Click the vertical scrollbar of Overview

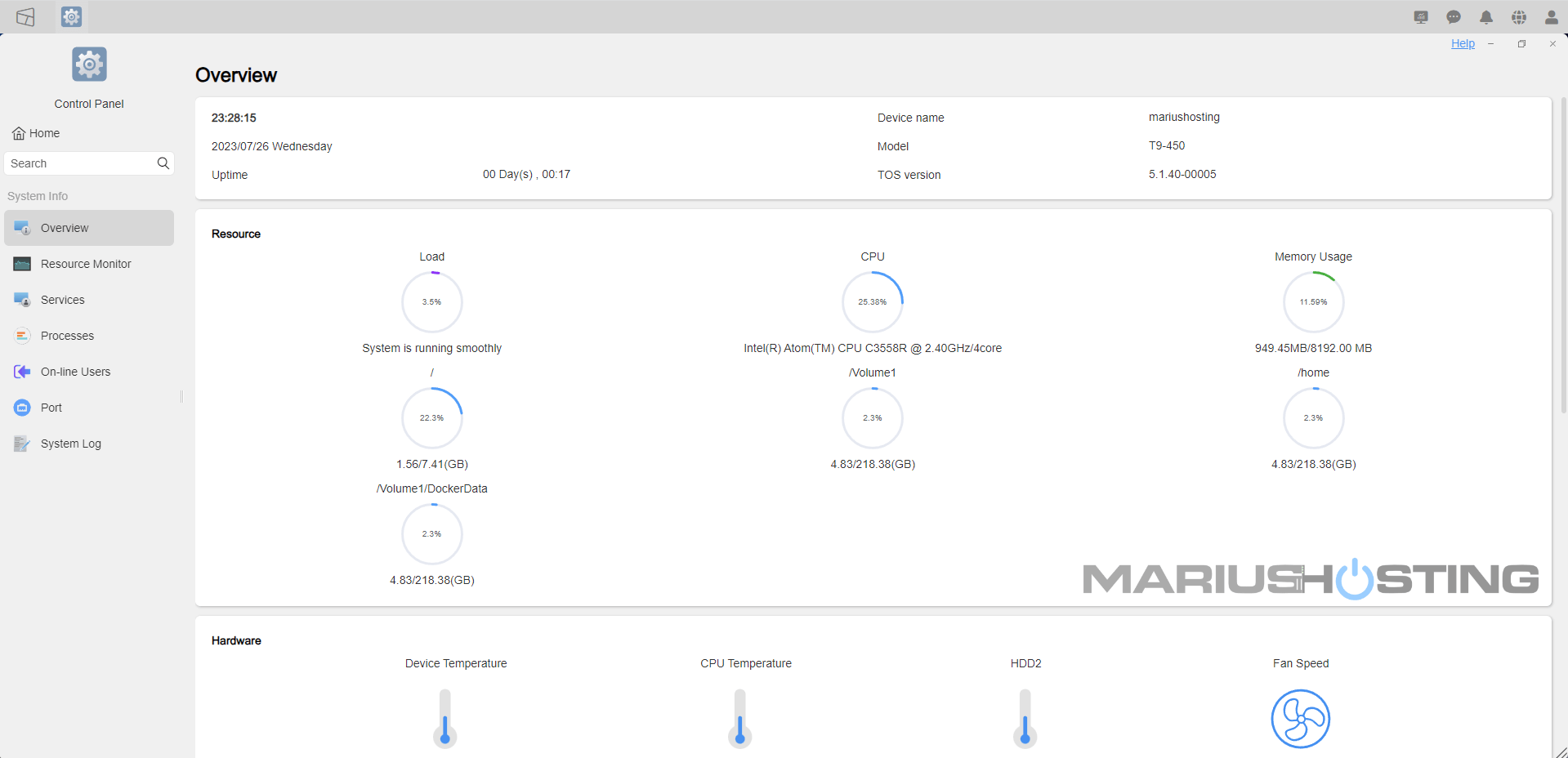tap(1563, 253)
